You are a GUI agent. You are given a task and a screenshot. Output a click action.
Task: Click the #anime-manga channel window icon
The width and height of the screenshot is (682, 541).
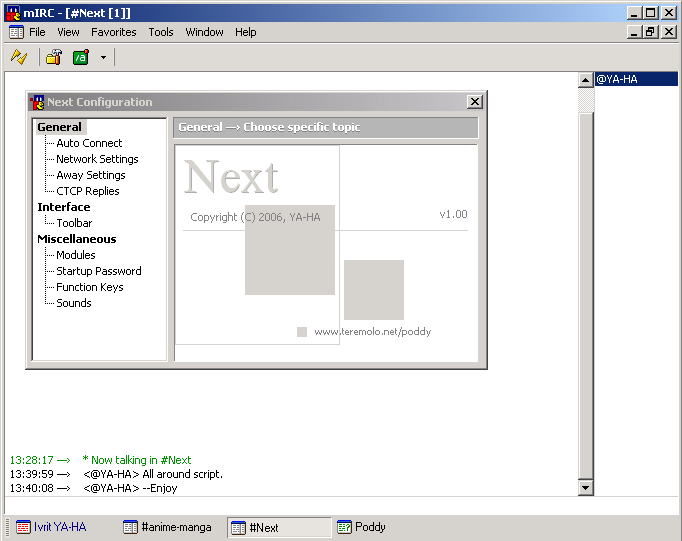coord(130,527)
